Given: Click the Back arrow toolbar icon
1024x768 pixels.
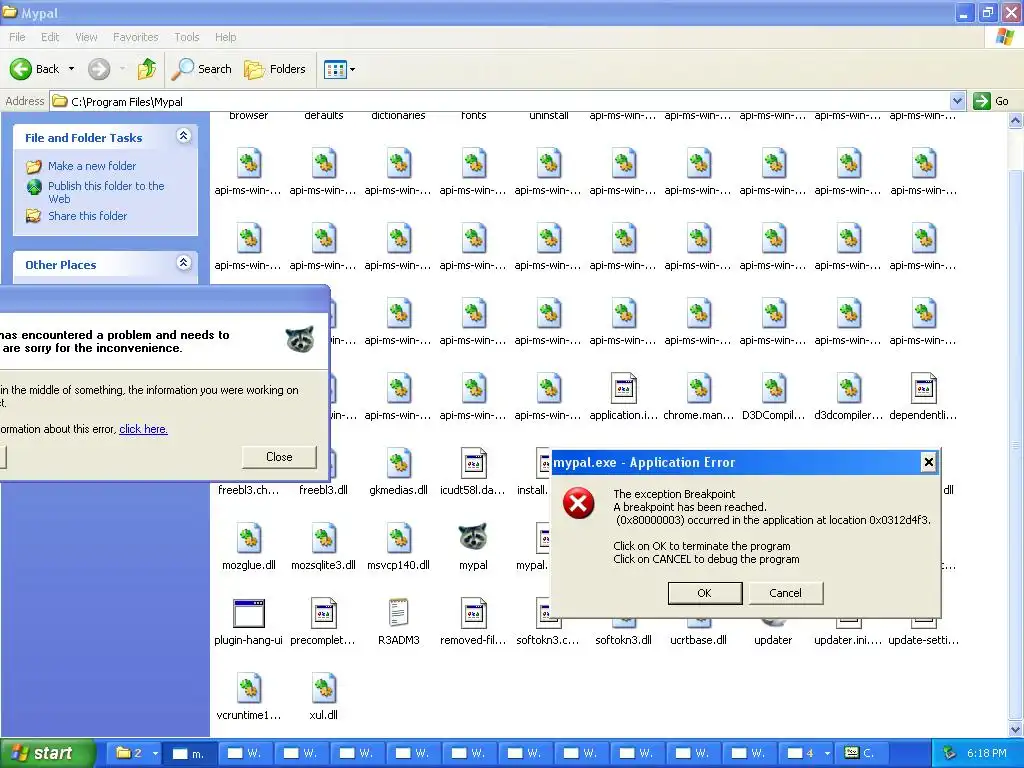Looking at the screenshot, I should tap(21, 69).
